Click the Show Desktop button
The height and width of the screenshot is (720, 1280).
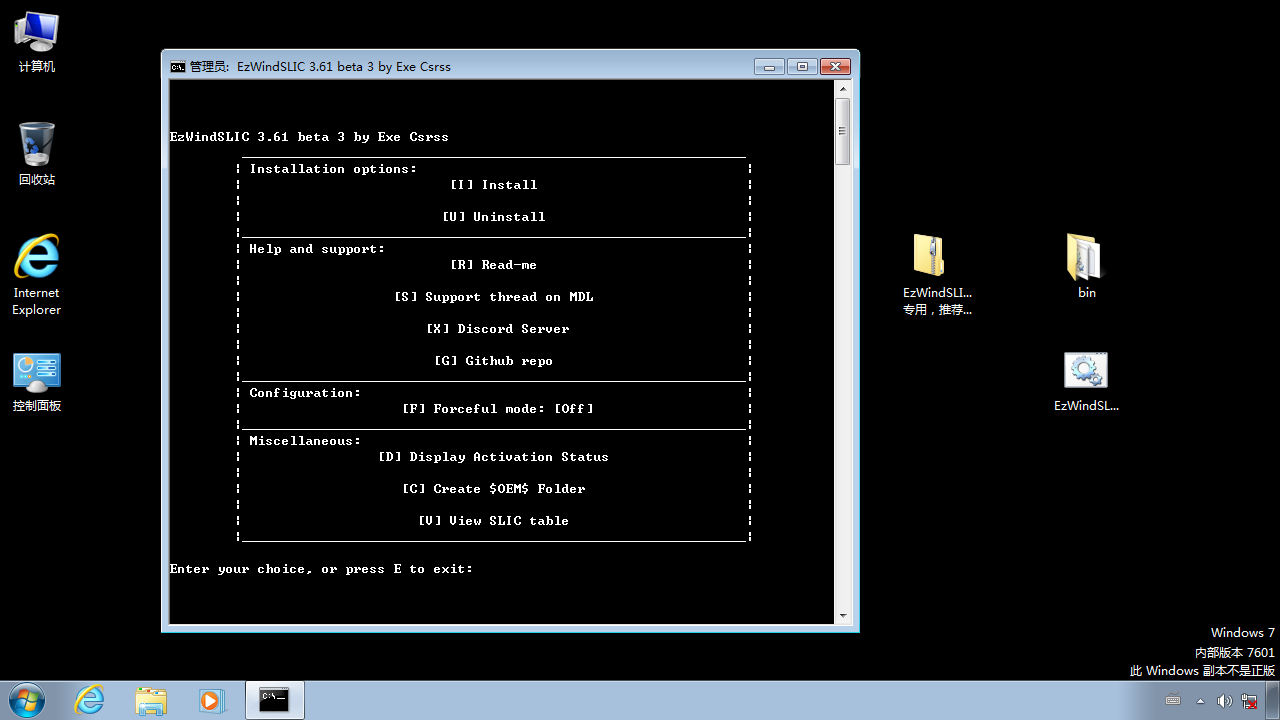[x=1273, y=700]
